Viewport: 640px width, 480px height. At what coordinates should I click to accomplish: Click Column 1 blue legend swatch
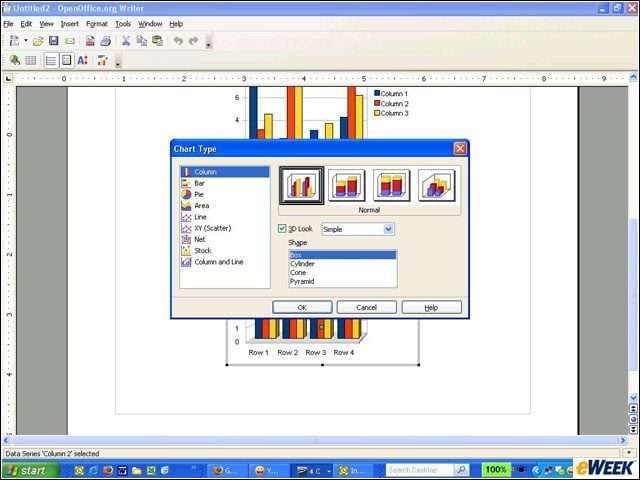coord(377,93)
